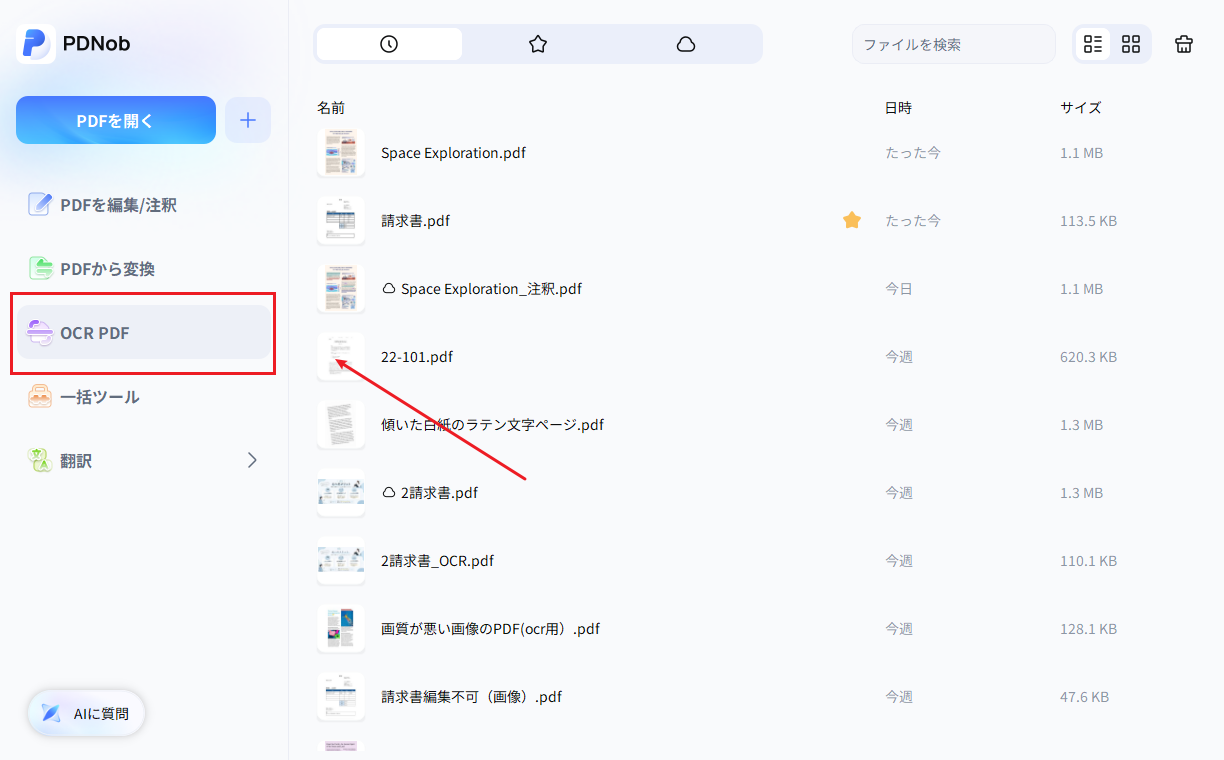This screenshot has height=760, width=1224.
Task: Select the list view layout icon
Action: (1093, 44)
